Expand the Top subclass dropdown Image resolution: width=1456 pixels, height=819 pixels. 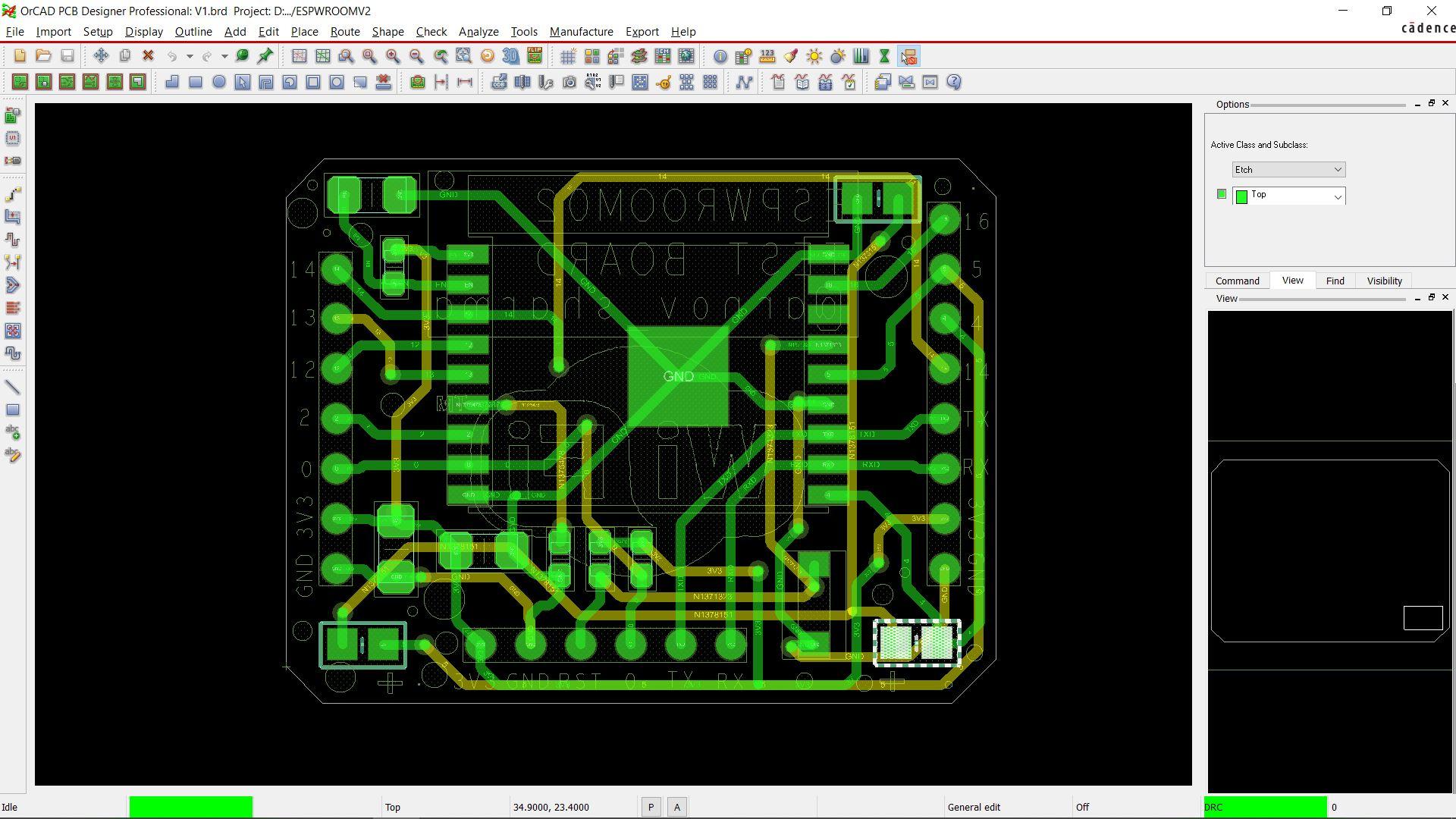pyautogui.click(x=1288, y=196)
